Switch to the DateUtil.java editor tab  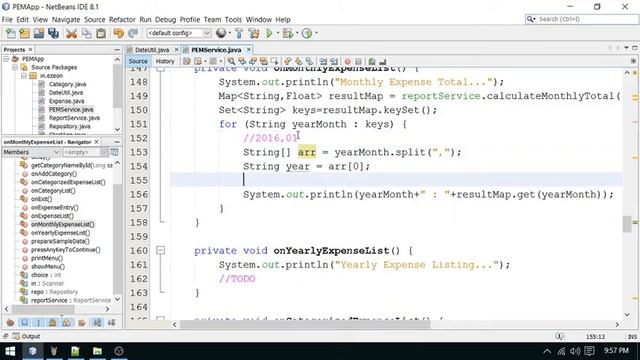tap(152, 50)
